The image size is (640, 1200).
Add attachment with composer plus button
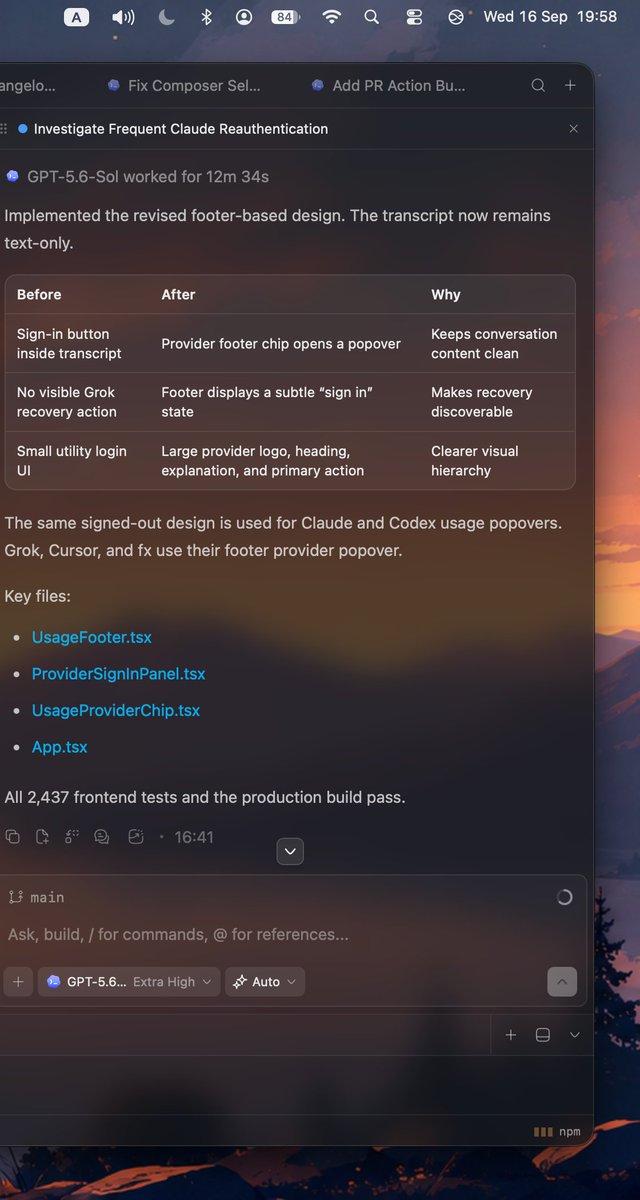(17, 982)
